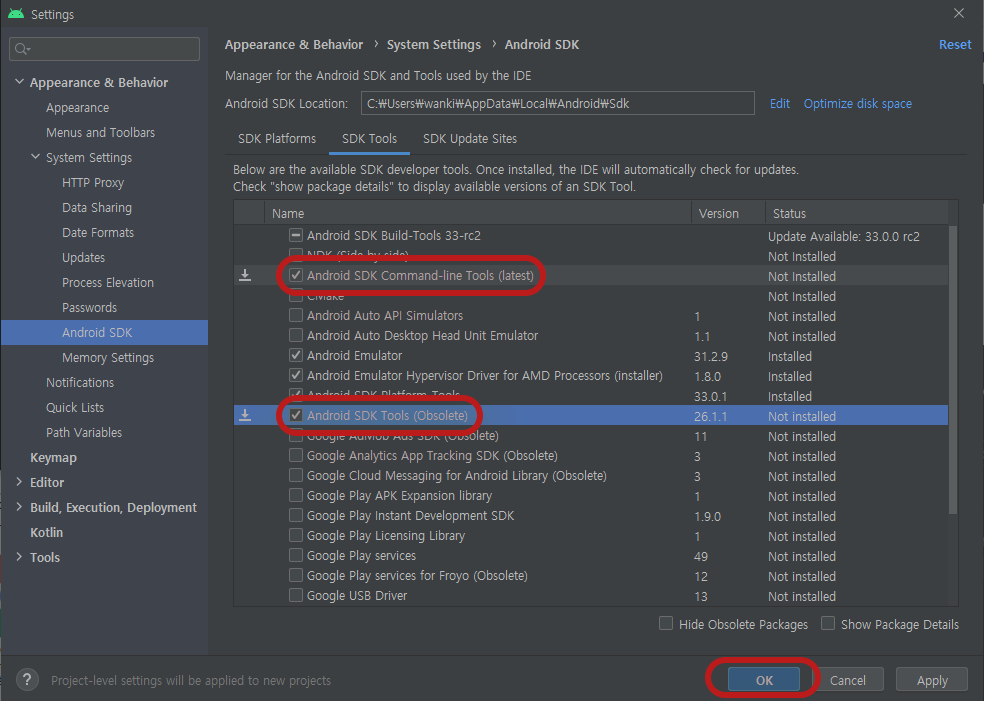Click download icon beside SDK Tools (Obsolete)
The width and height of the screenshot is (984, 701).
tap(245, 415)
